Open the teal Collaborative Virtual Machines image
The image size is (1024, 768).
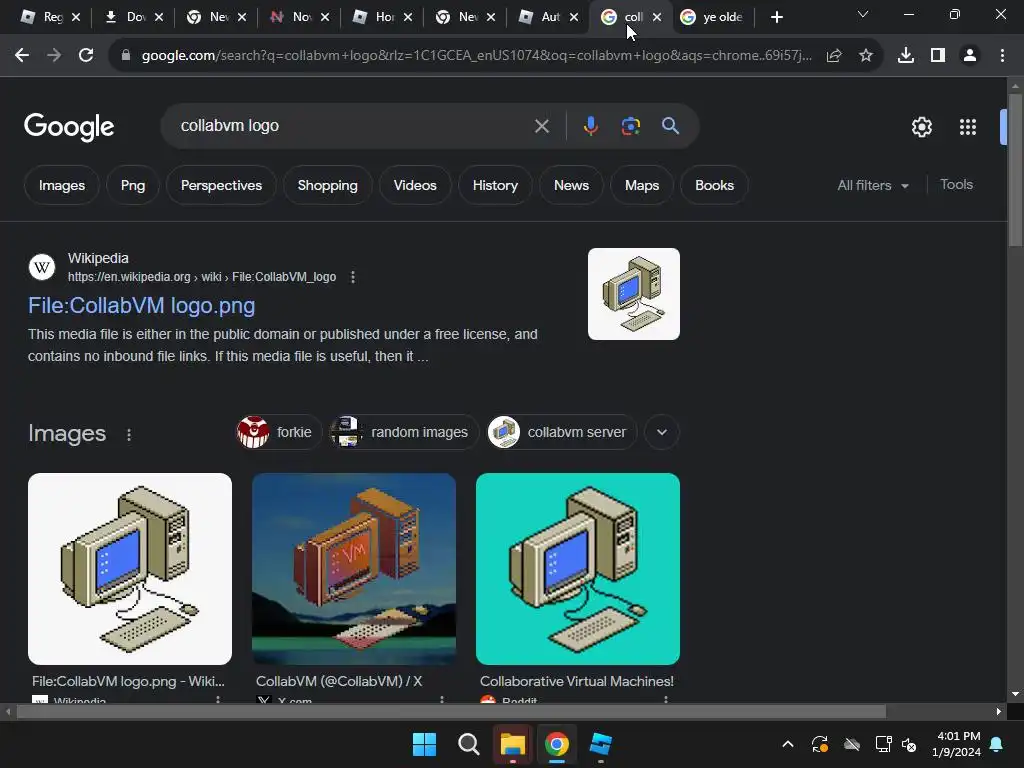(578, 569)
